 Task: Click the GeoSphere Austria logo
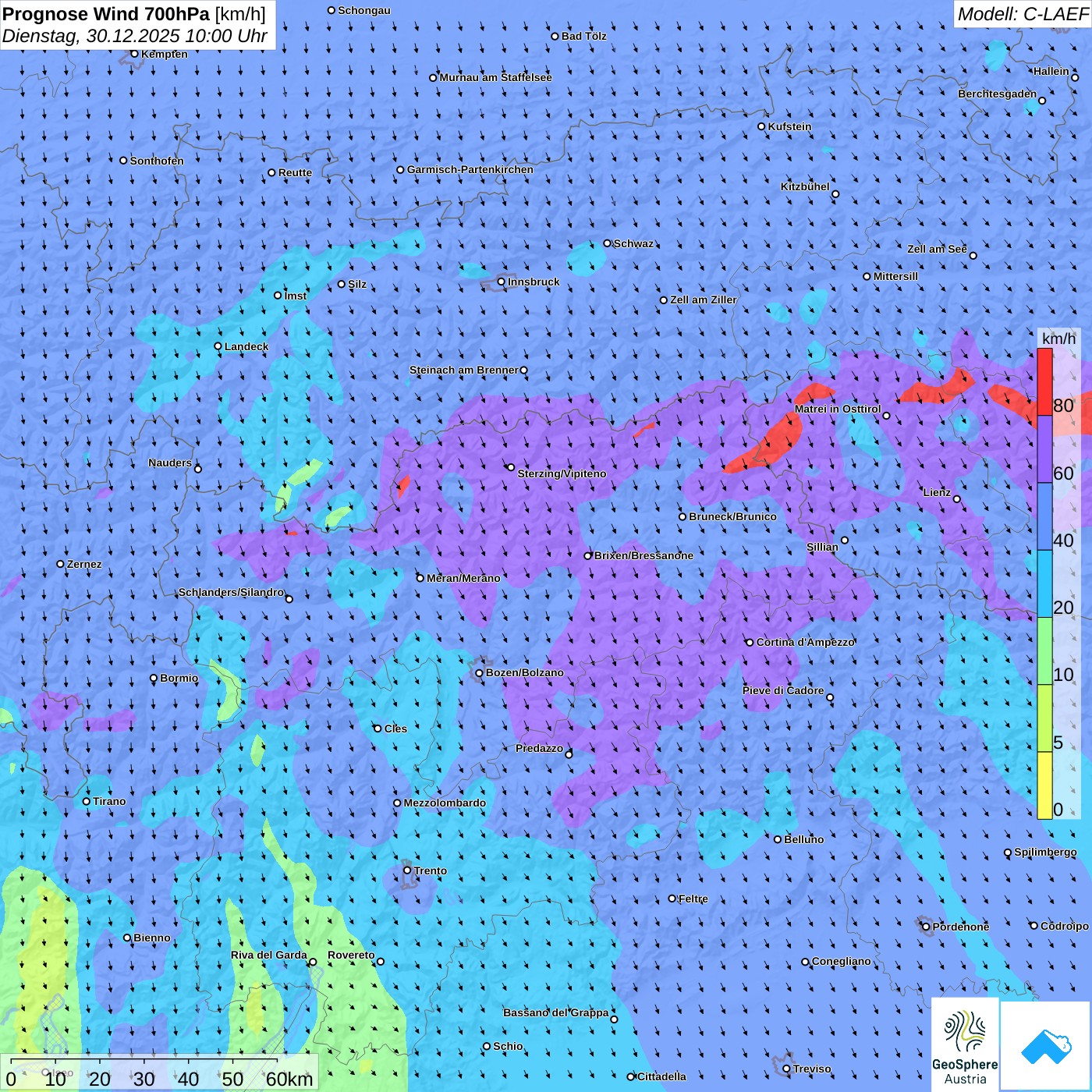[x=965, y=1045]
